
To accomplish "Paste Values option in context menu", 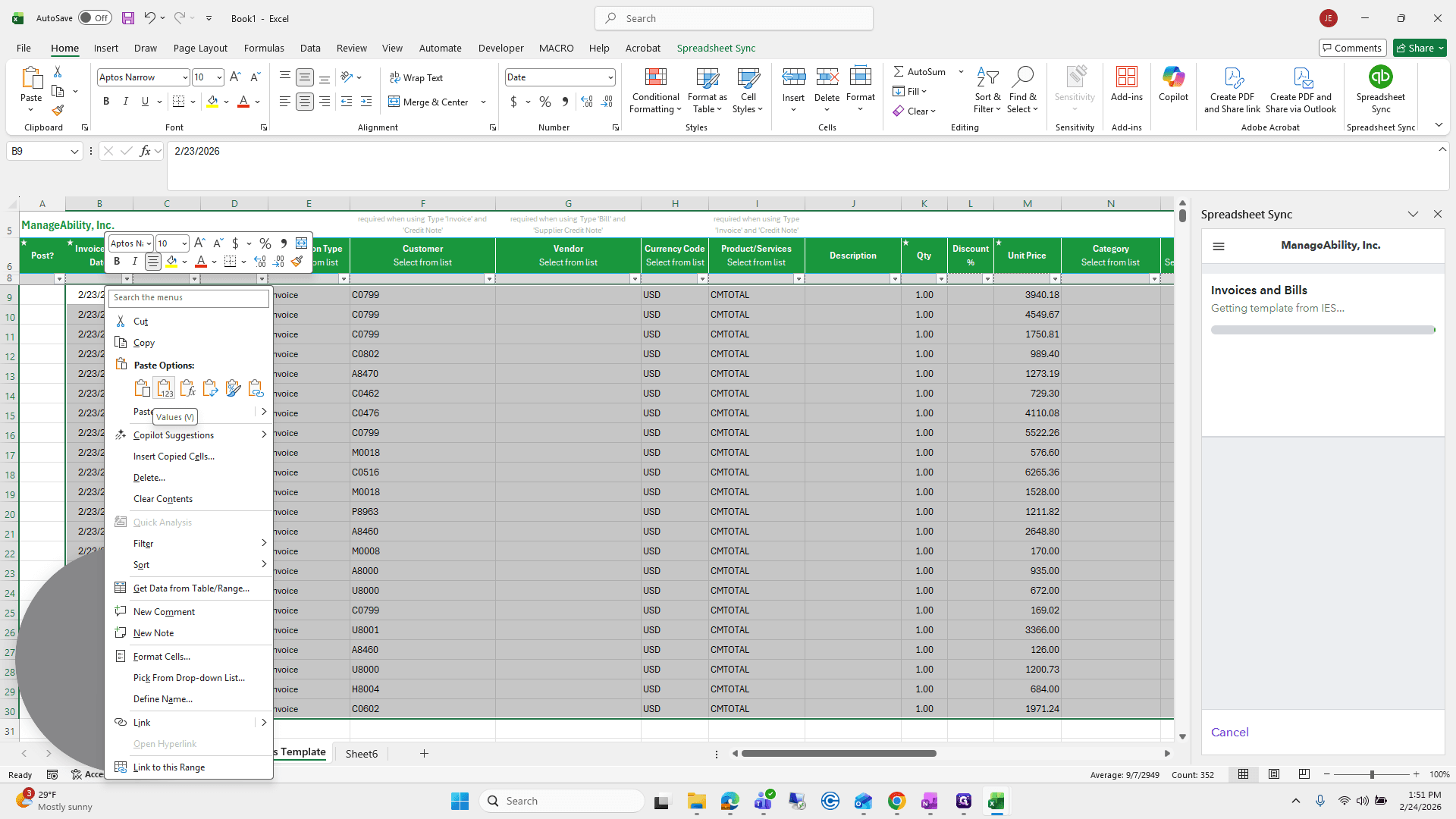I will [165, 388].
